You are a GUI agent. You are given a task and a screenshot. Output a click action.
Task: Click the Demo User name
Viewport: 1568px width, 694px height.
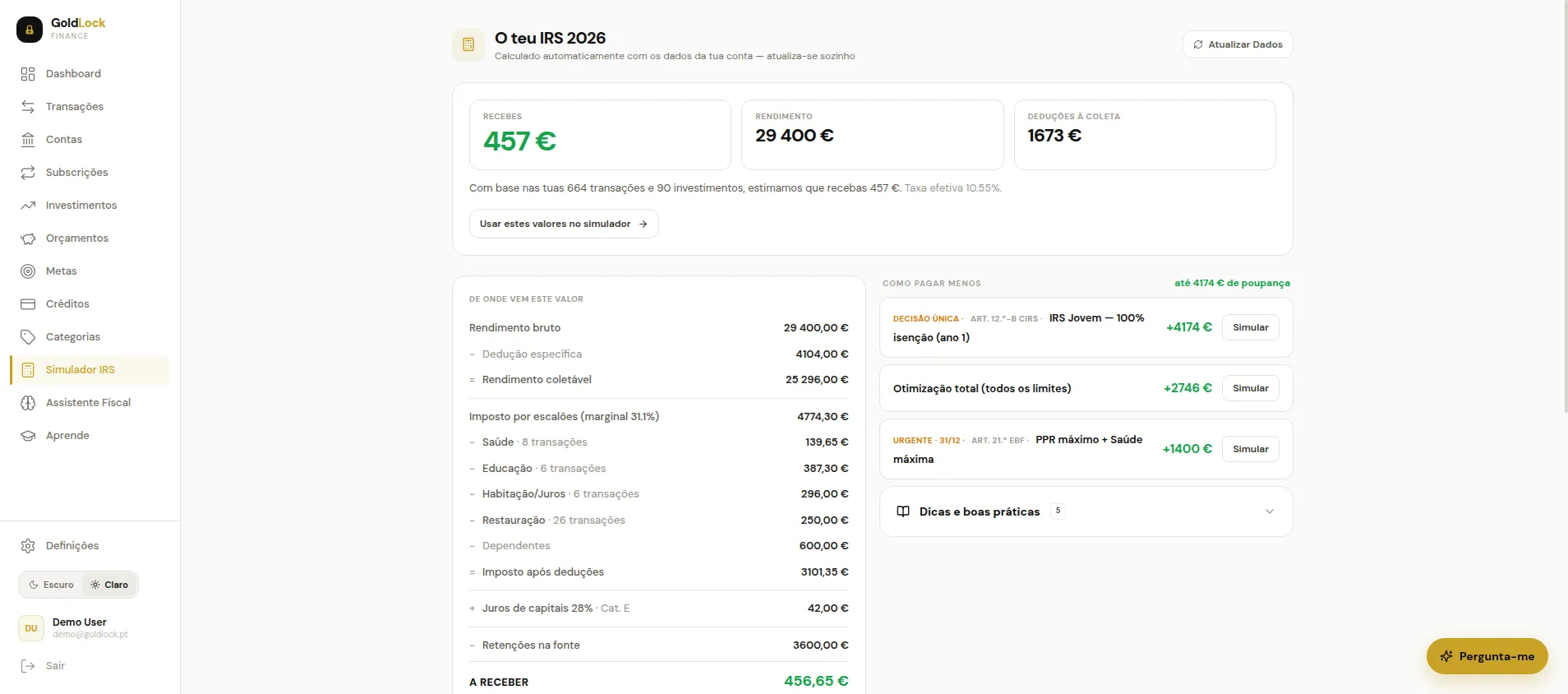coord(80,622)
